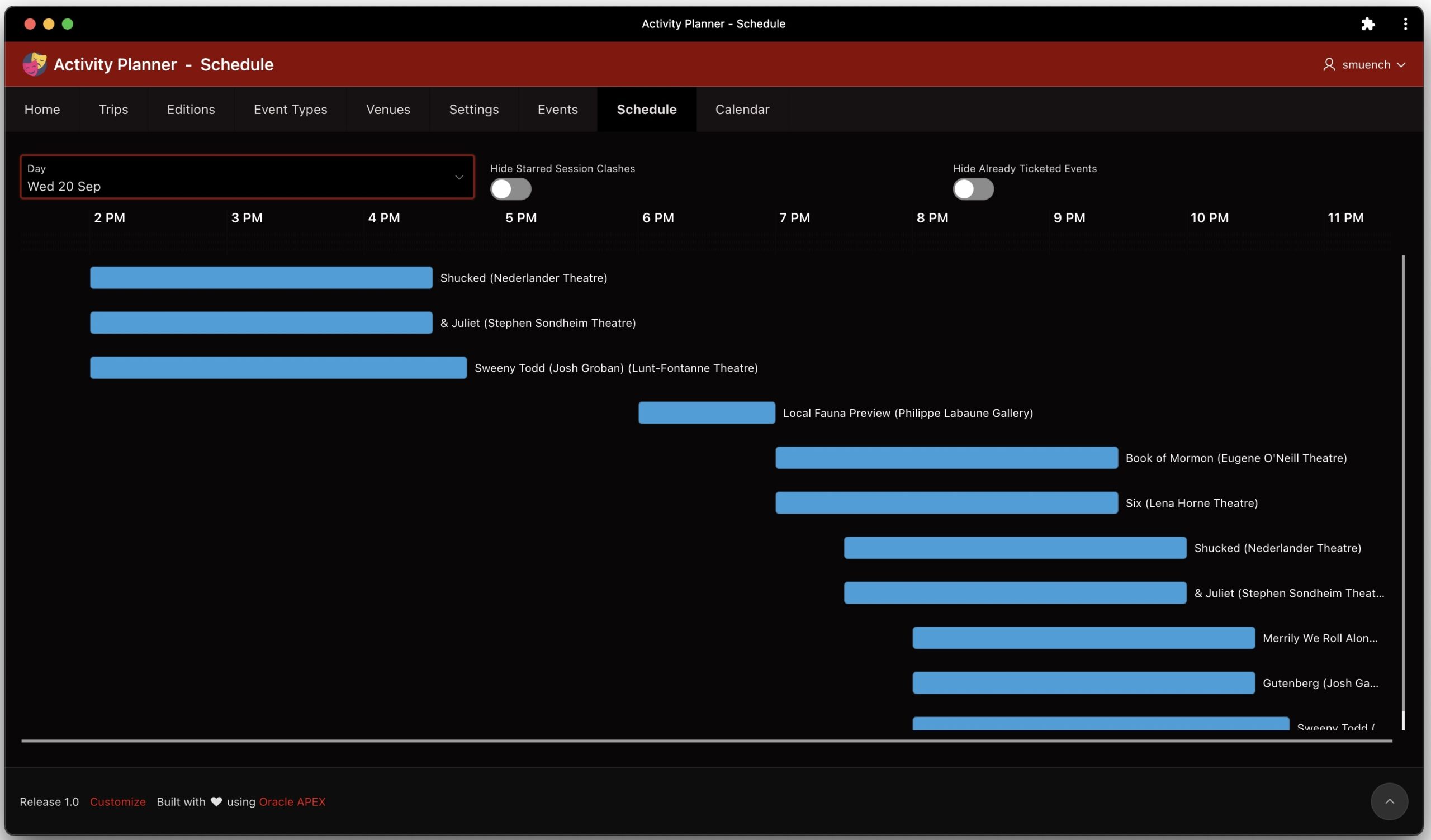
Task: Click the horizontal scrollbar at the bottom
Action: pos(710,741)
